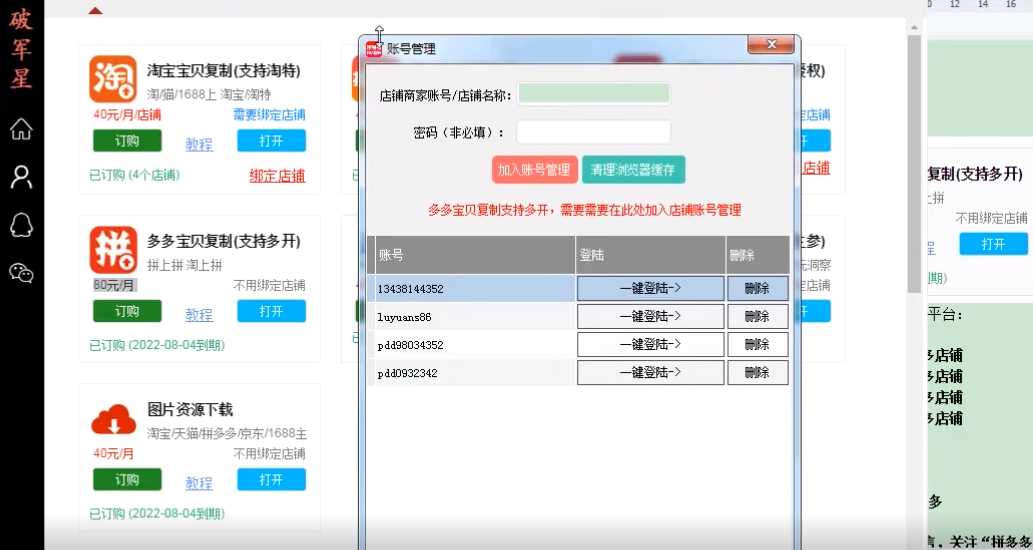
Task: Click 打开 button in right-side panel
Action: tap(993, 244)
